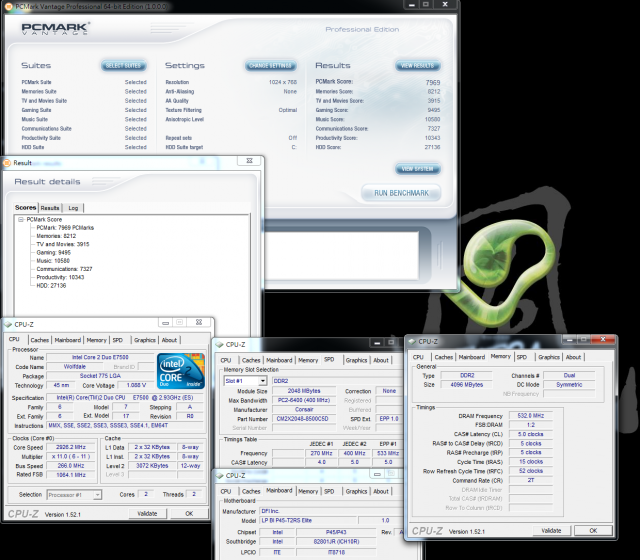The width and height of the screenshot is (640, 560).
Task: Open Memory tab in SPD CPU-Z window
Action: pyautogui.click(x=308, y=360)
